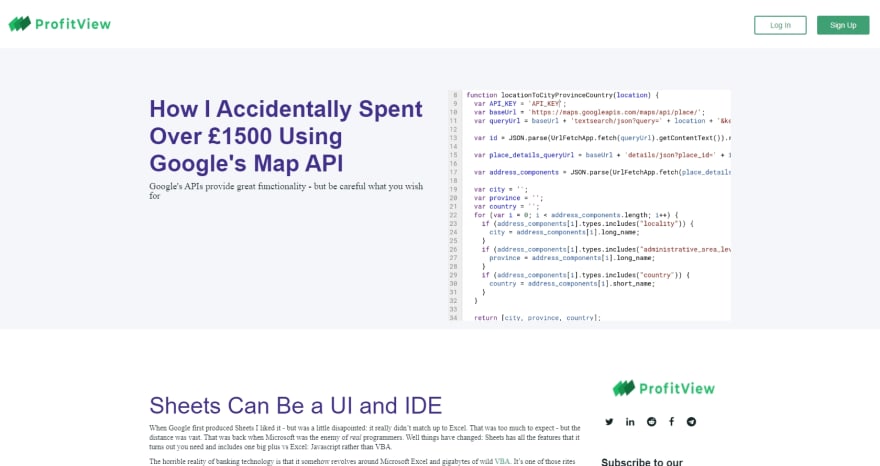The width and height of the screenshot is (880, 466).
Task: Click the ProfitView logo in header
Action: (x=60, y=24)
